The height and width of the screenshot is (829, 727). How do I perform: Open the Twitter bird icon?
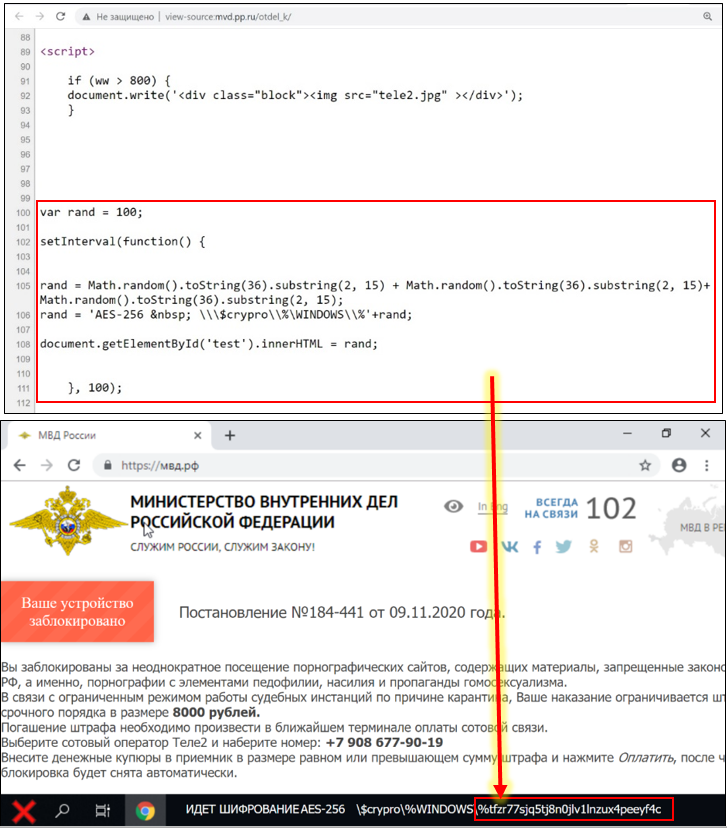pos(564,547)
